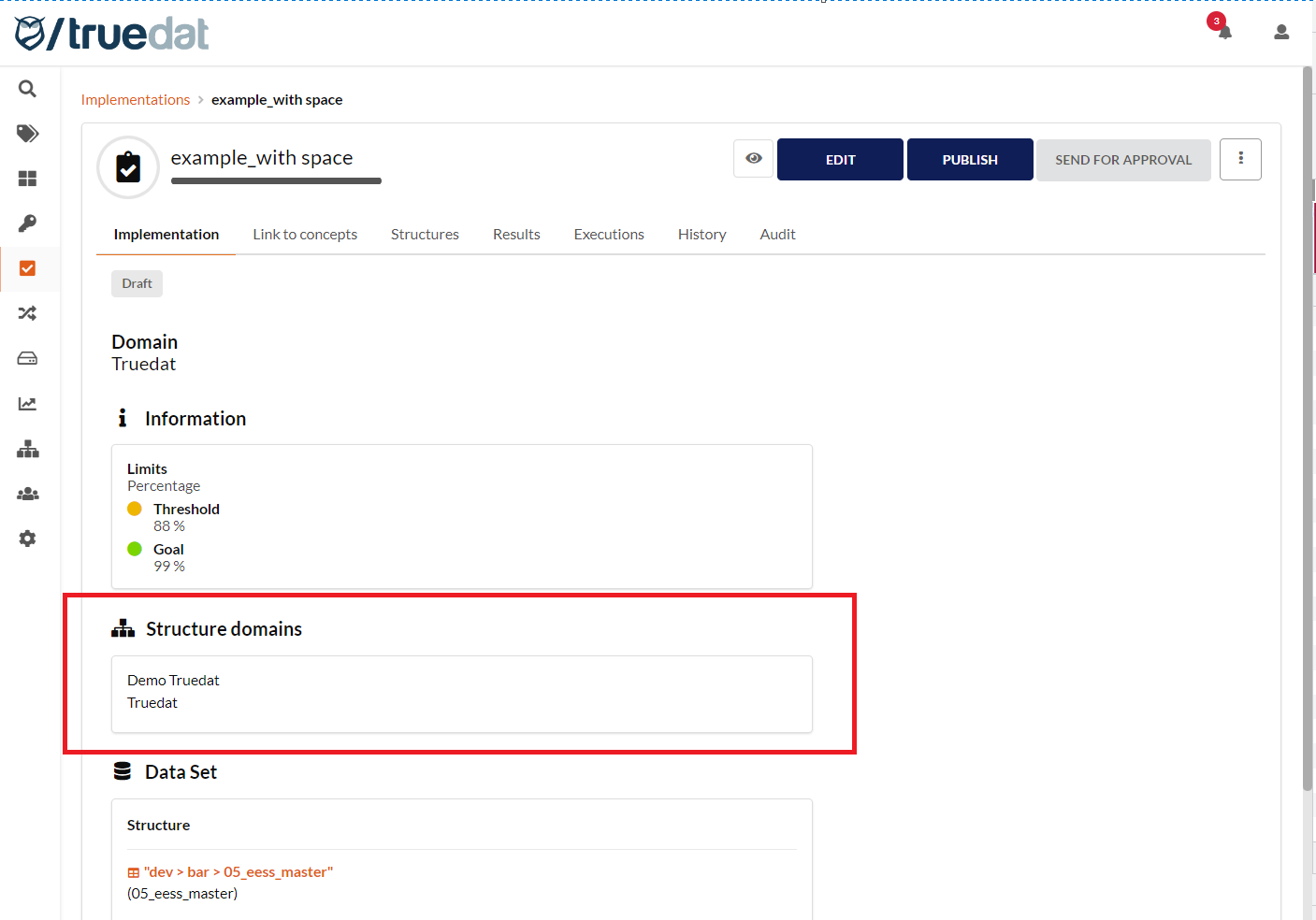Click the search magnifier sidebar icon
The width and height of the screenshot is (1316, 920).
(27, 89)
